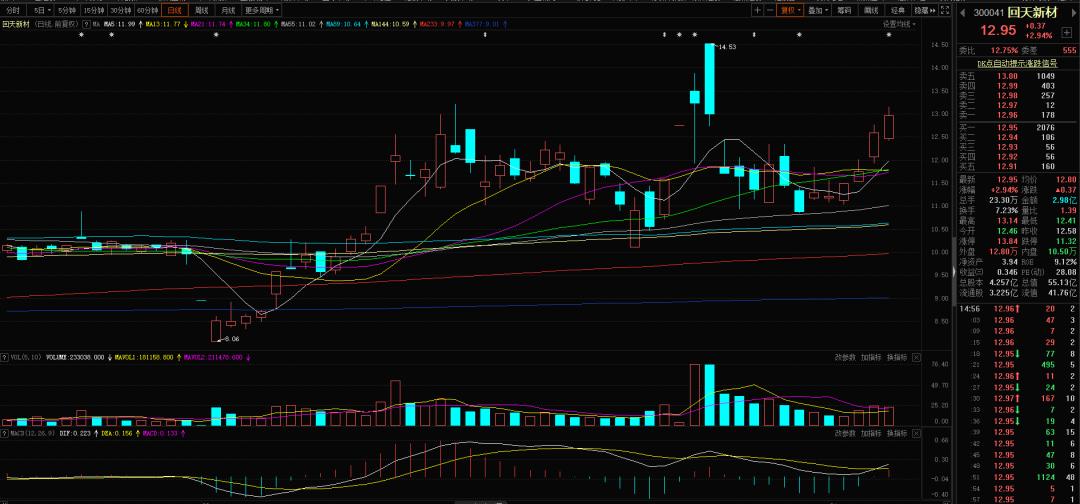
Task: Click the MACD indicator help icon
Action: (x=4, y=433)
